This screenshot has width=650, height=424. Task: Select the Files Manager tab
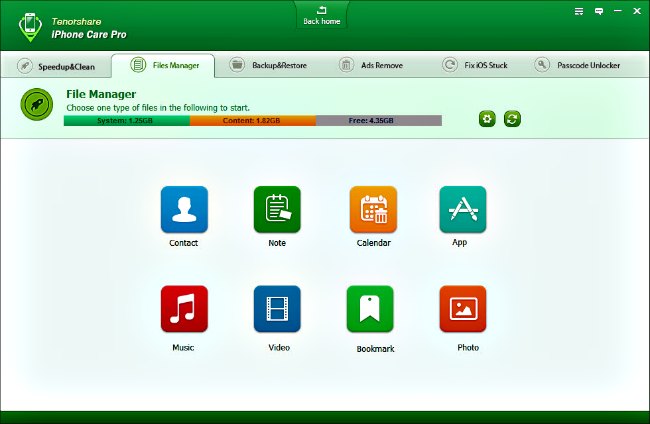pyautogui.click(x=163, y=65)
